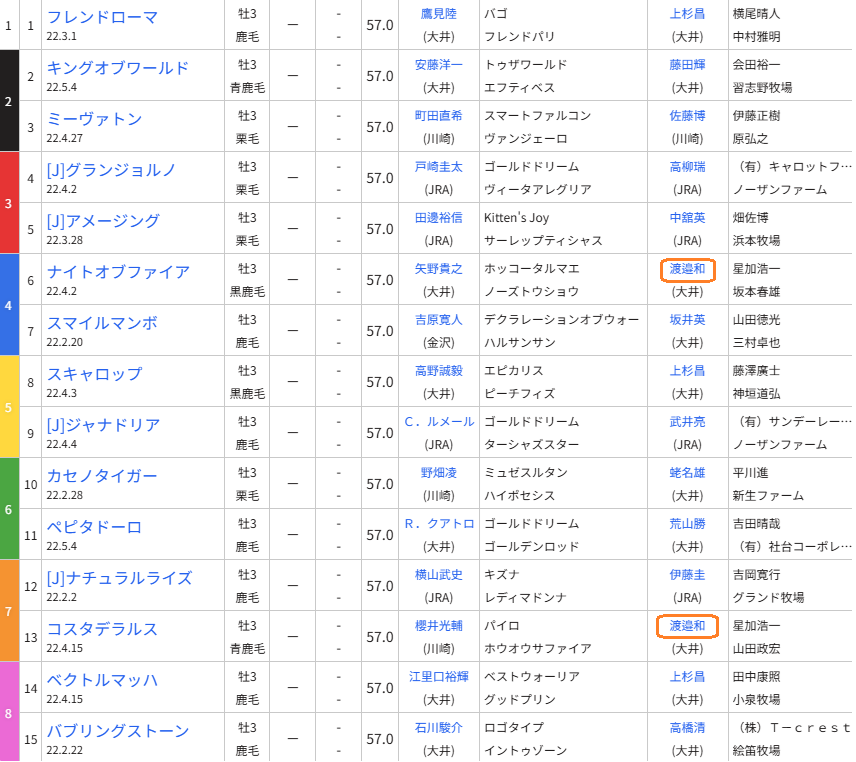The height and width of the screenshot is (762, 856).
Task: Open trainer 荒山勝 link
Action: pos(687,523)
